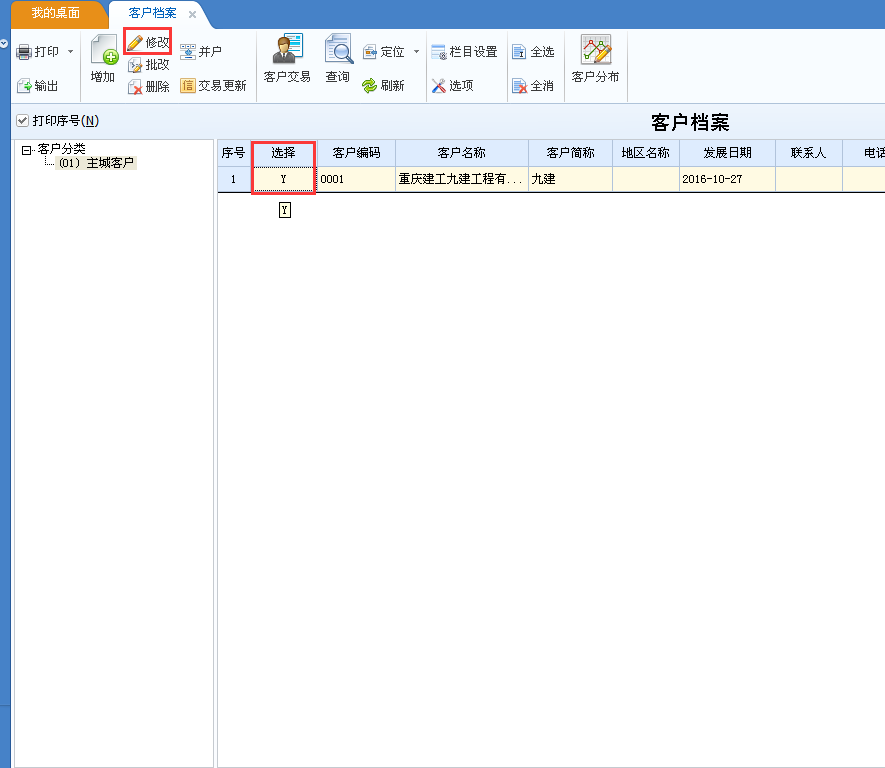Click the 增加 (Add) icon
This screenshot has height=768, width=885.
coord(103,52)
